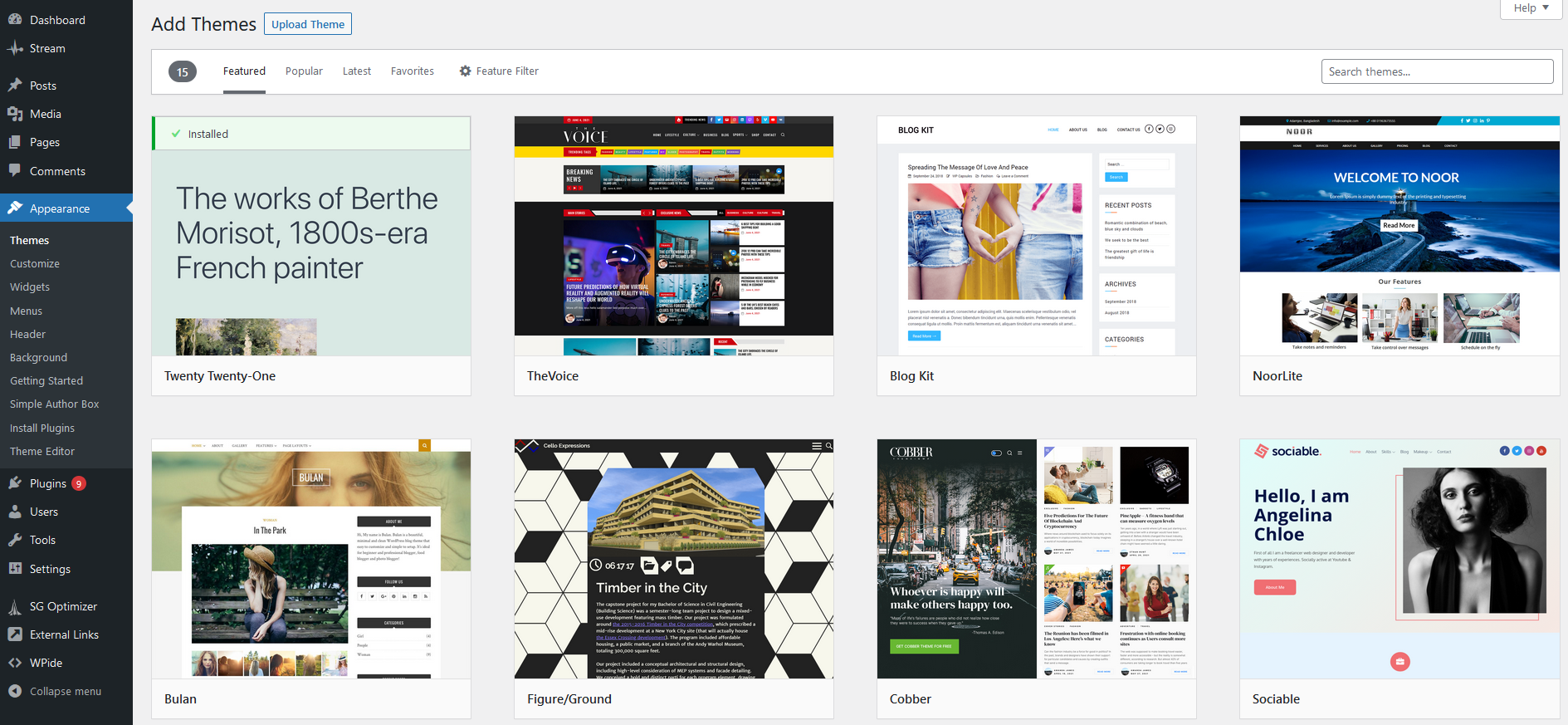Viewport: 1568px width, 725px height.
Task: Select the TheVoice theme thumbnail
Action: coord(673,237)
